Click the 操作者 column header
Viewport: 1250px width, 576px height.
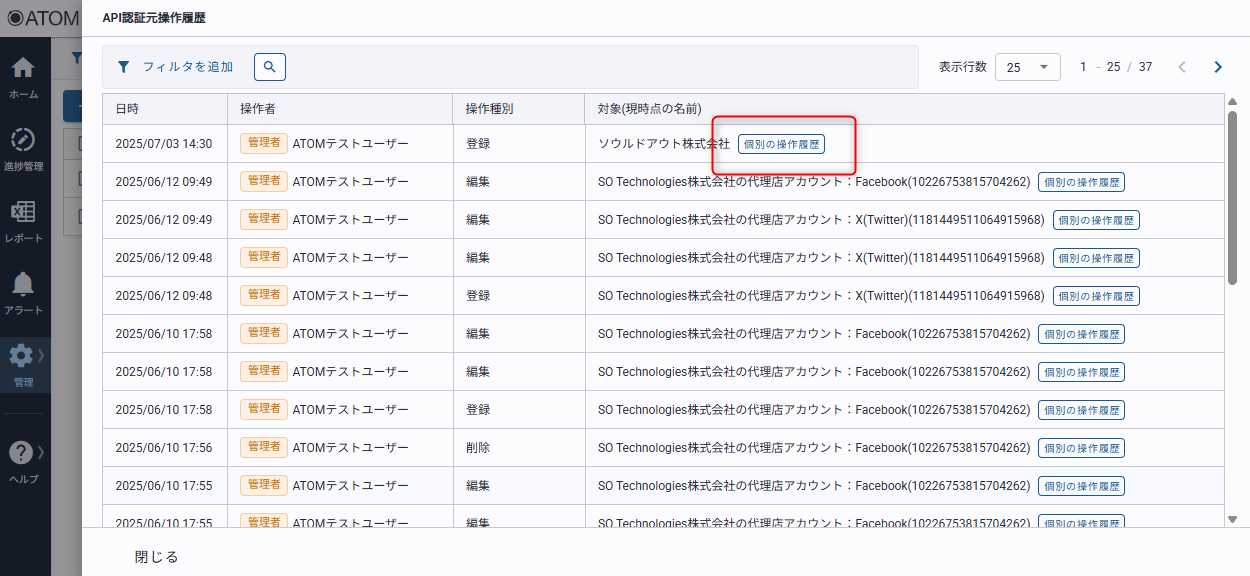258,109
